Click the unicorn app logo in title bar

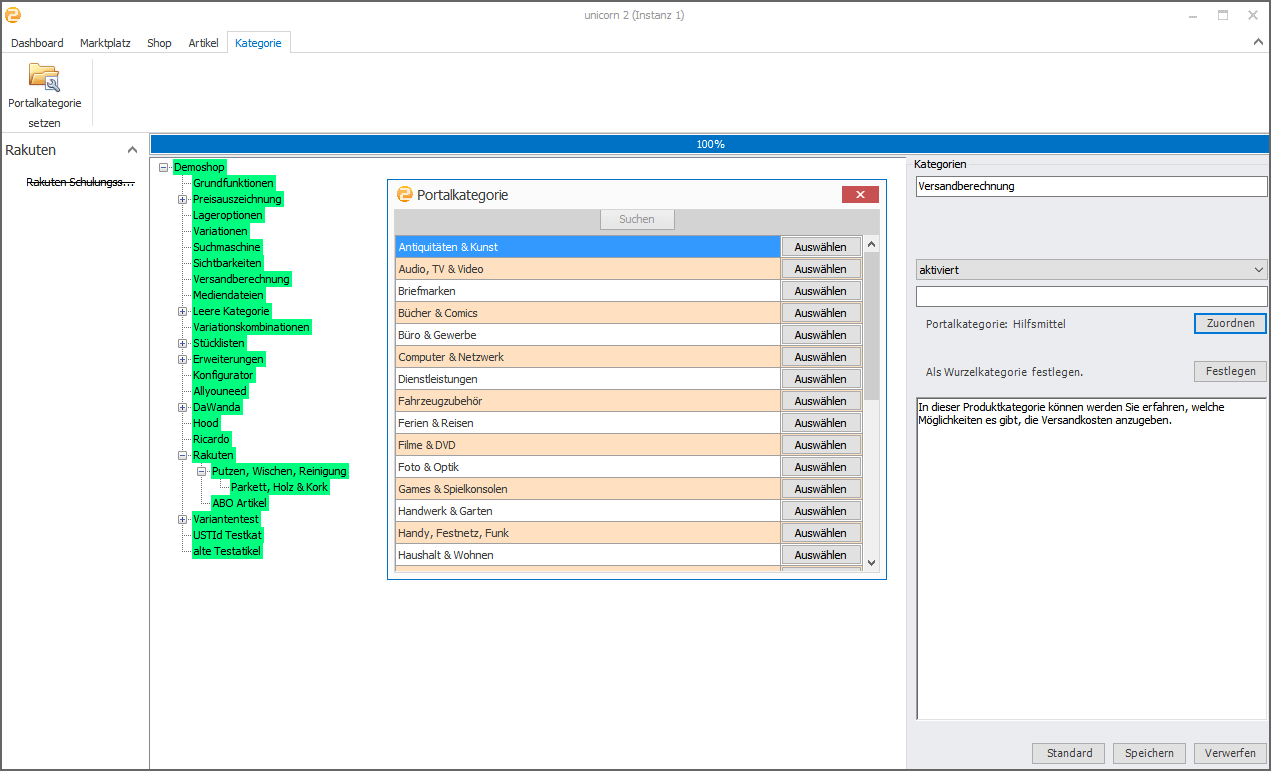click(x=13, y=15)
